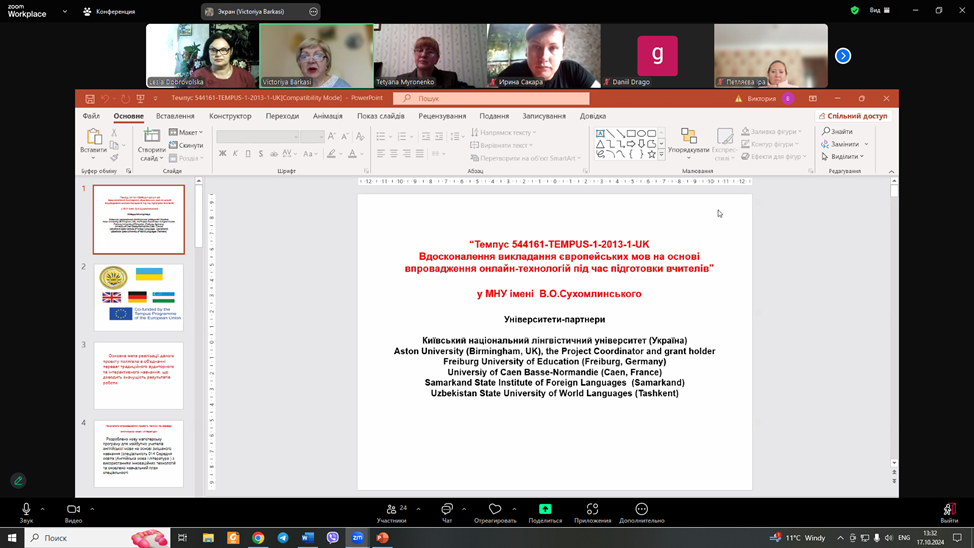Switch to the 'Вставлення' ribbon tab
Viewport: 974px width, 548px height.
tap(175, 116)
